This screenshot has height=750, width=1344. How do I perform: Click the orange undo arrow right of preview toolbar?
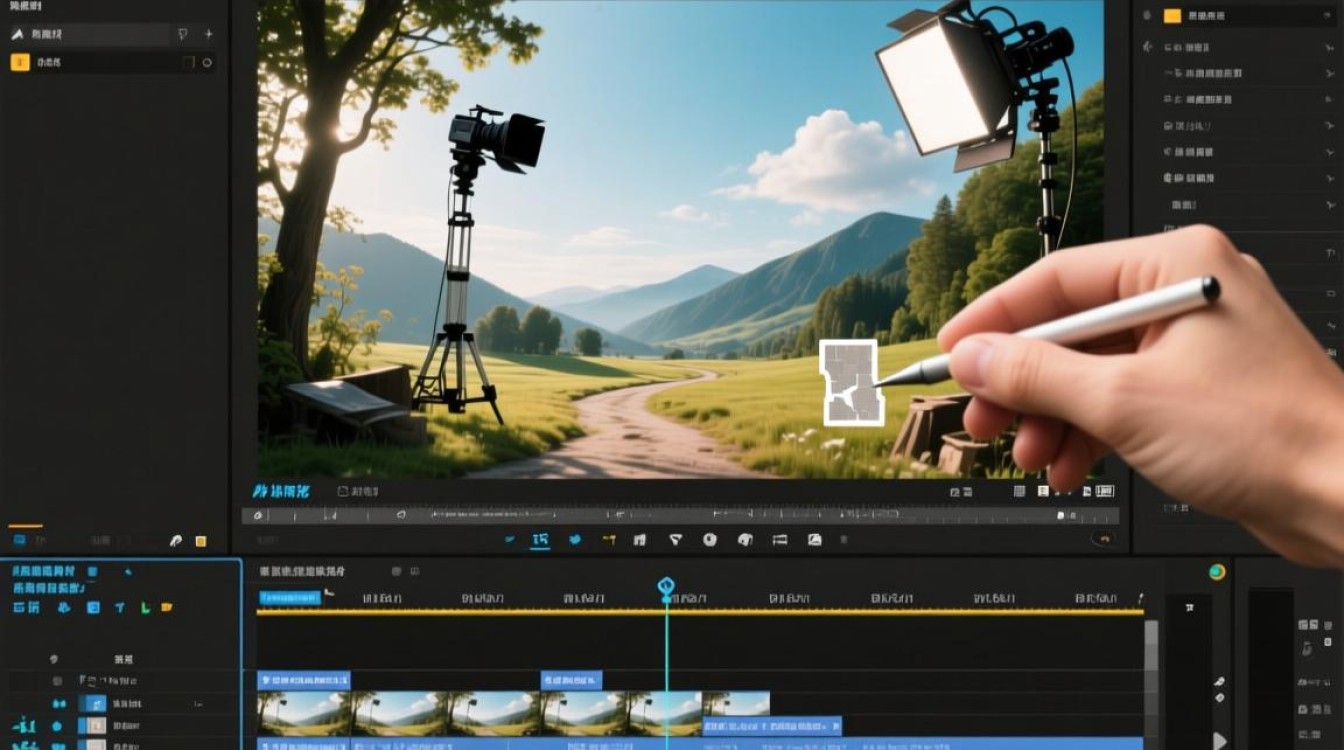coord(1105,539)
